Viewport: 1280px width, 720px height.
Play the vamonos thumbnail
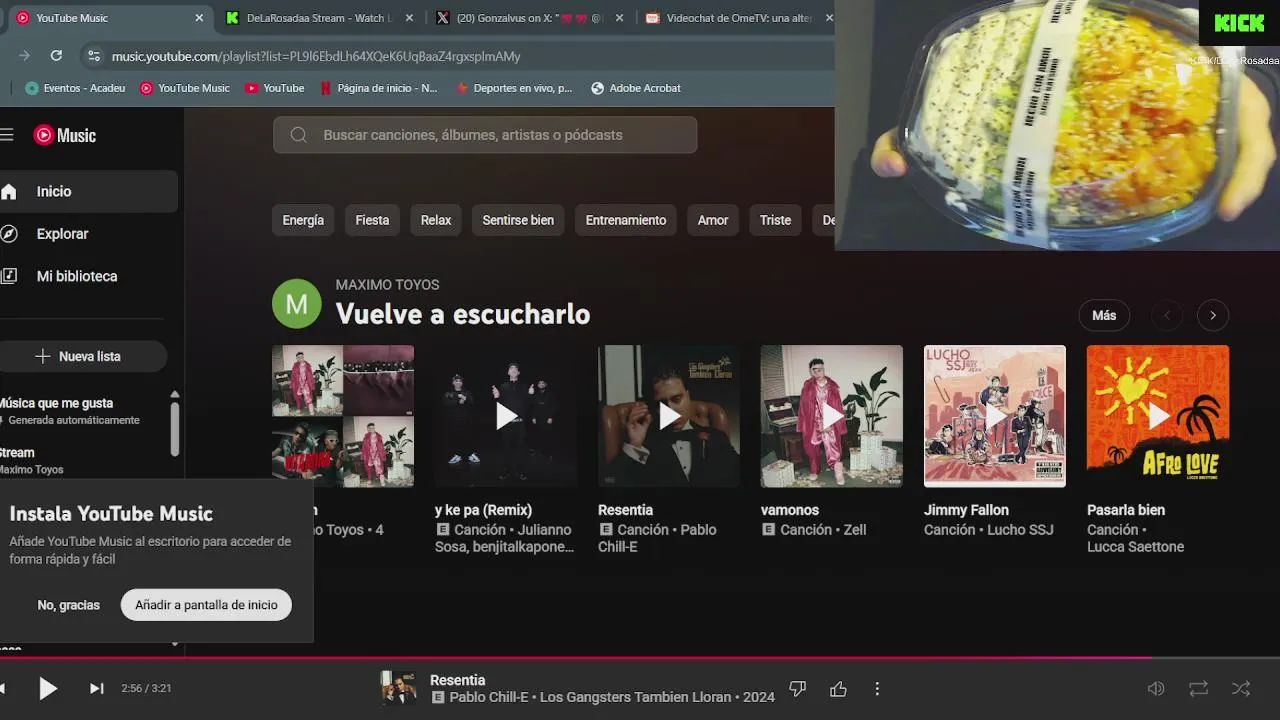pyautogui.click(x=832, y=416)
